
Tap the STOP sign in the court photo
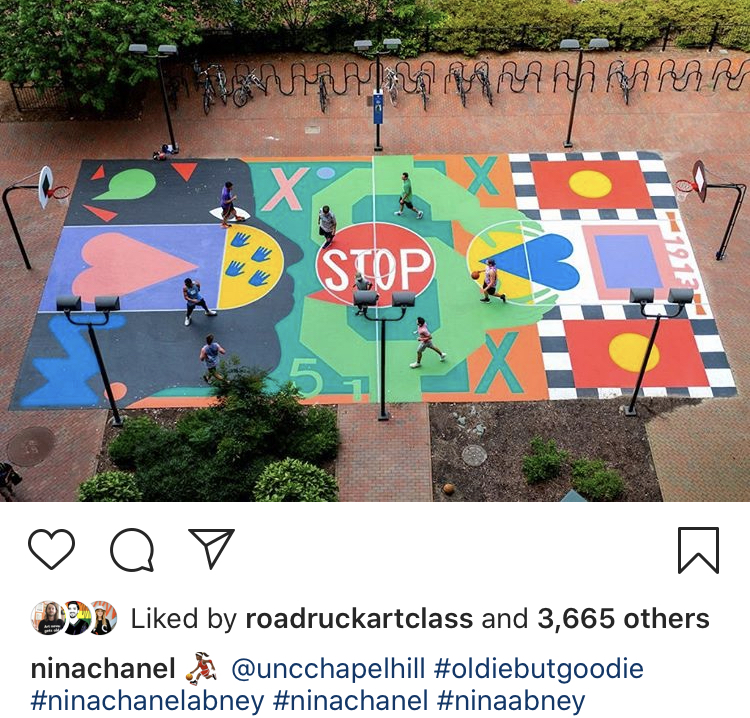tap(376, 265)
